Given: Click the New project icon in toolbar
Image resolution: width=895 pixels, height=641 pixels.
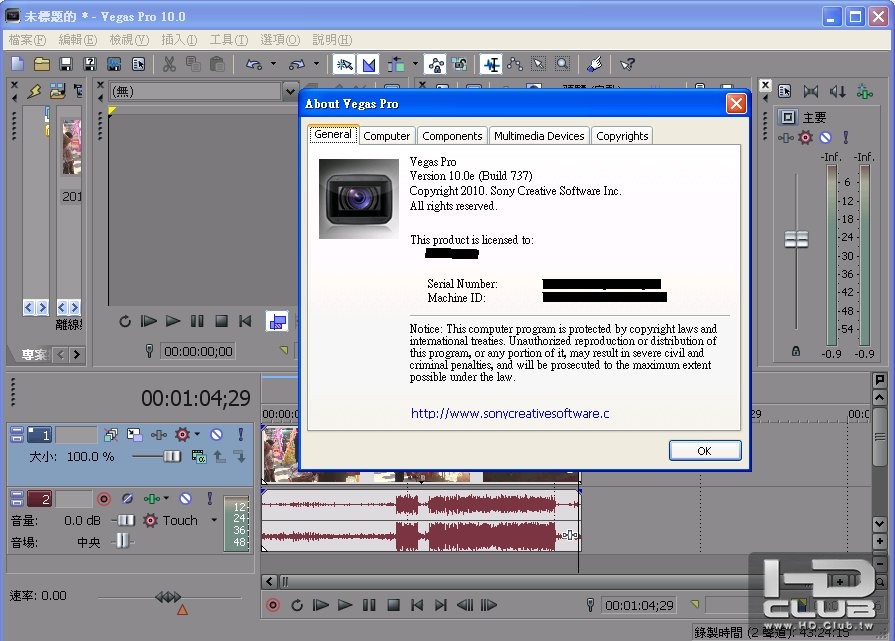Looking at the screenshot, I should click(18, 64).
